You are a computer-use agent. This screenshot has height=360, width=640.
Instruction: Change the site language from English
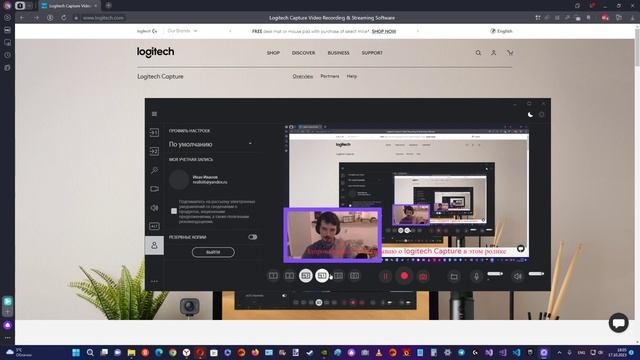[501, 31]
